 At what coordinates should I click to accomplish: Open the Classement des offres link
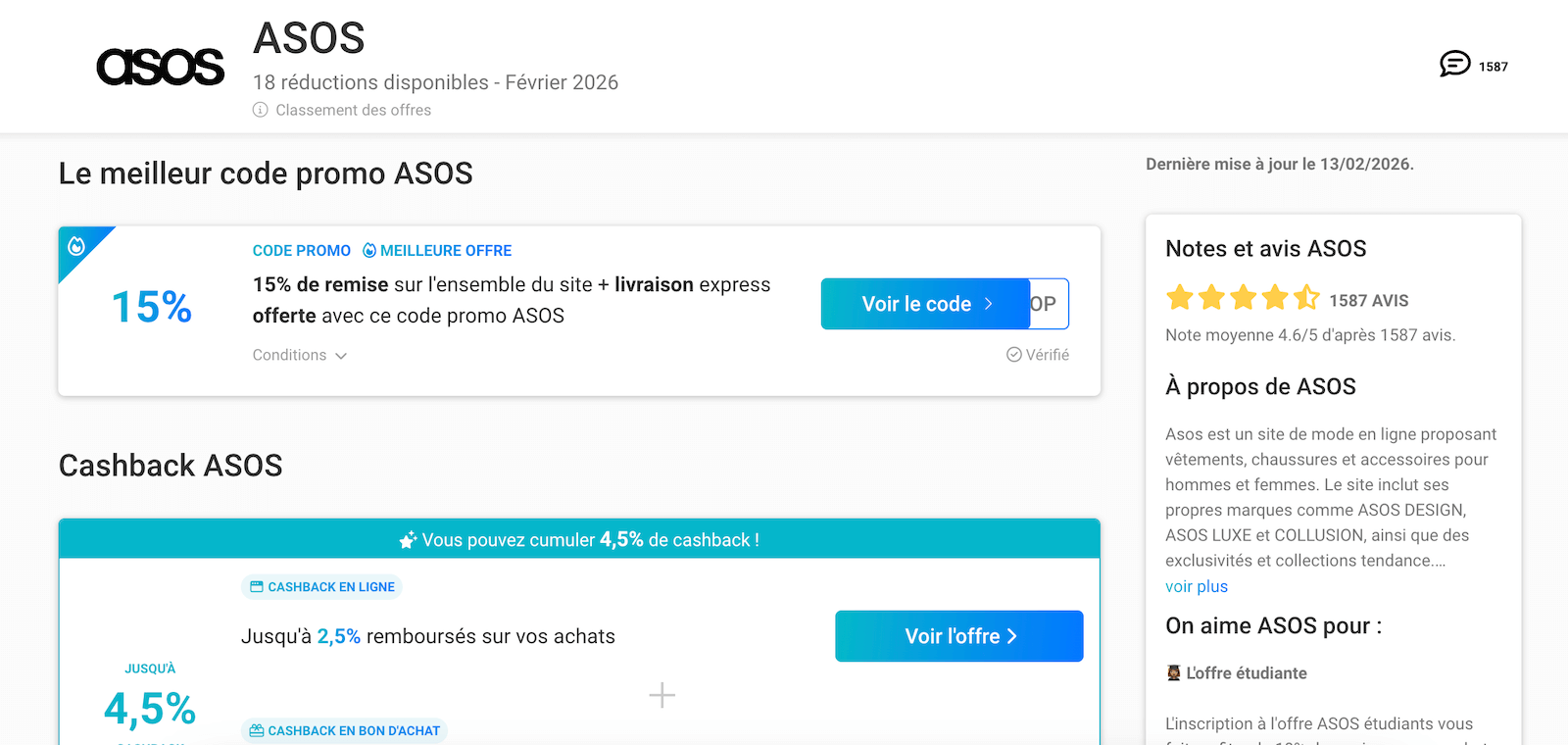[352, 110]
